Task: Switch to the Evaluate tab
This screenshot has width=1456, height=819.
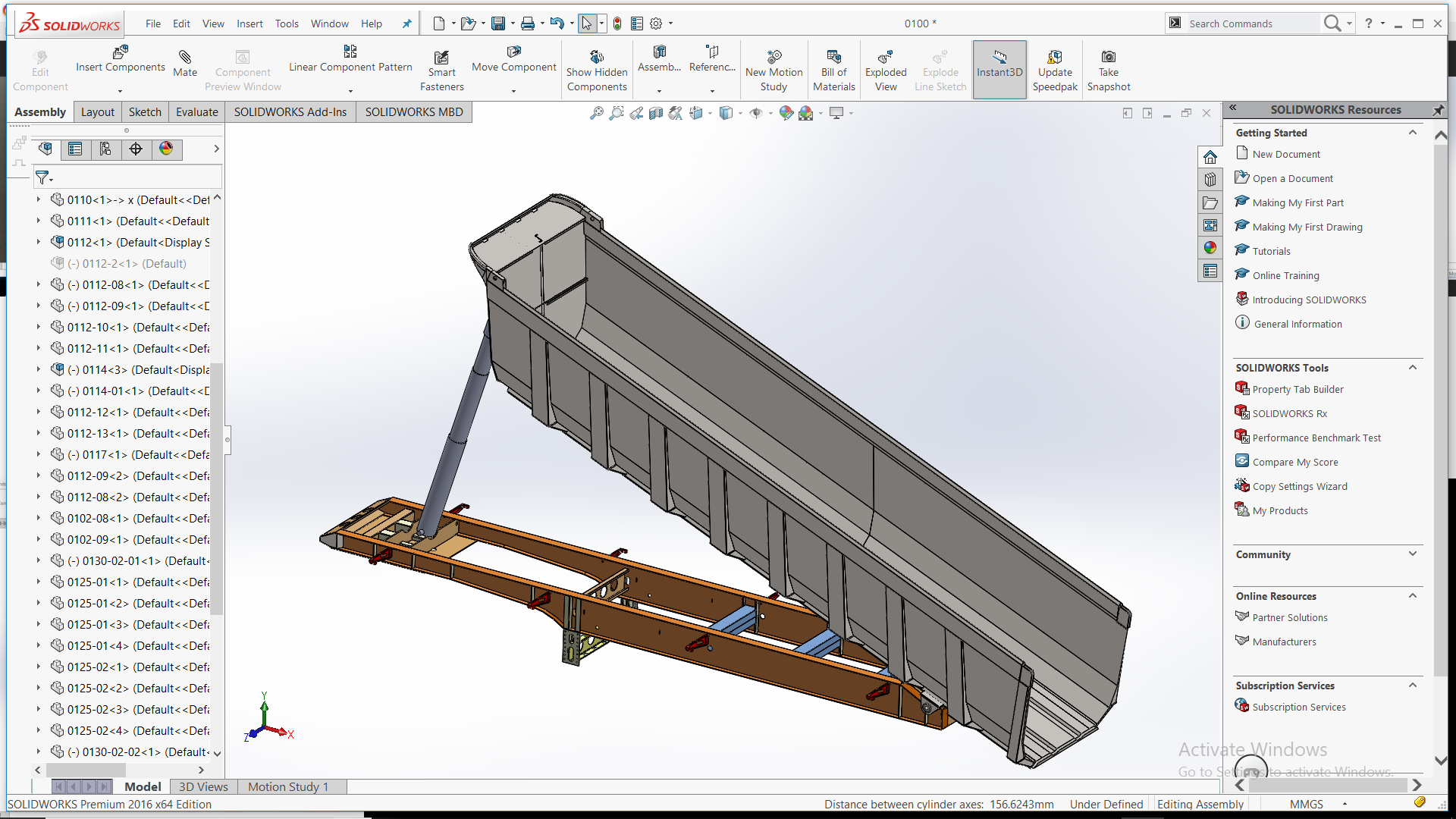Action: pyautogui.click(x=196, y=111)
